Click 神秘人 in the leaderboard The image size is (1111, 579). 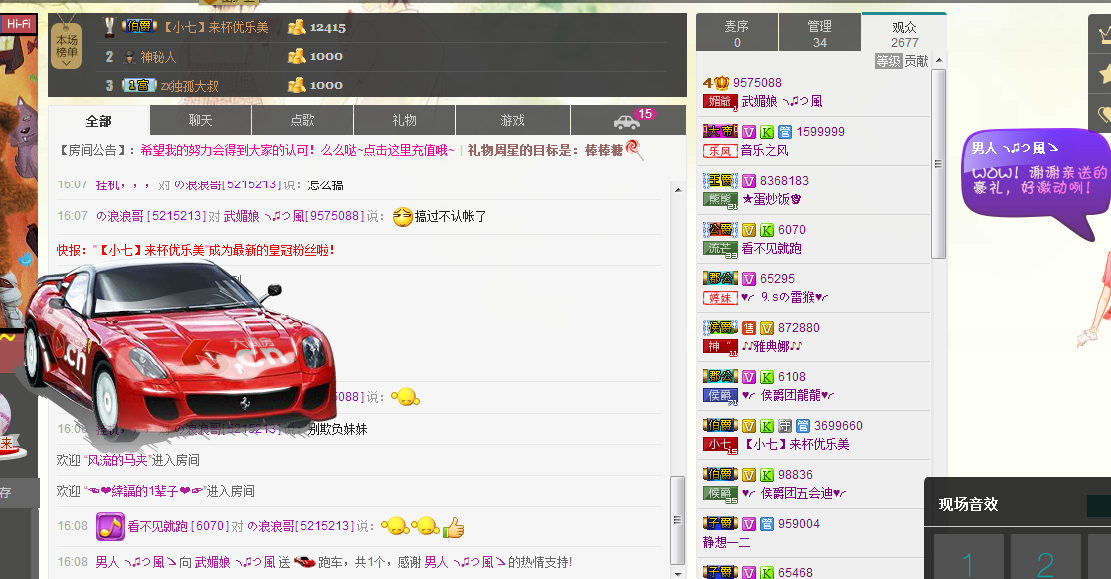click(158, 57)
